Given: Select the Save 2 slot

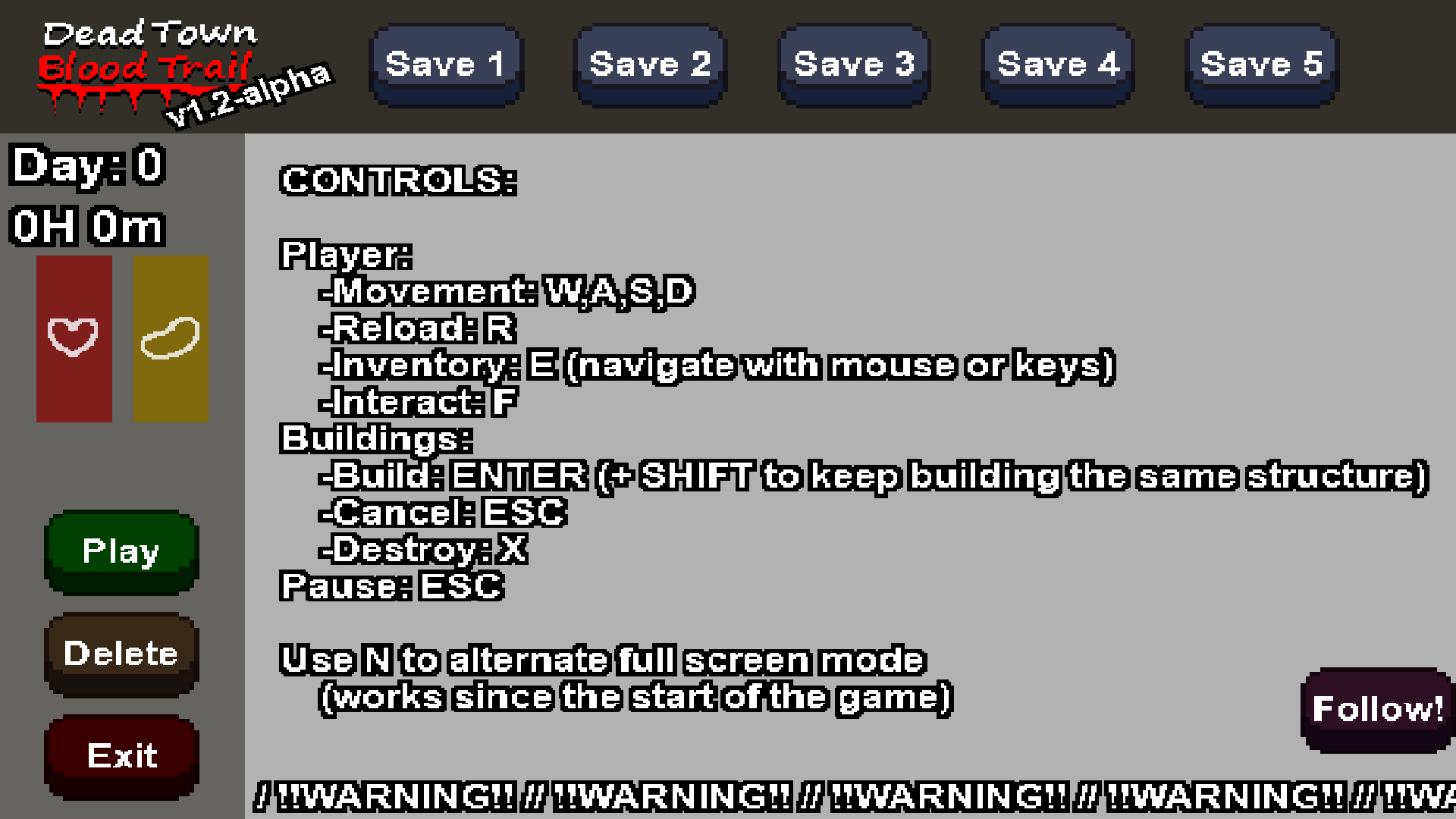Looking at the screenshot, I should click(x=650, y=65).
